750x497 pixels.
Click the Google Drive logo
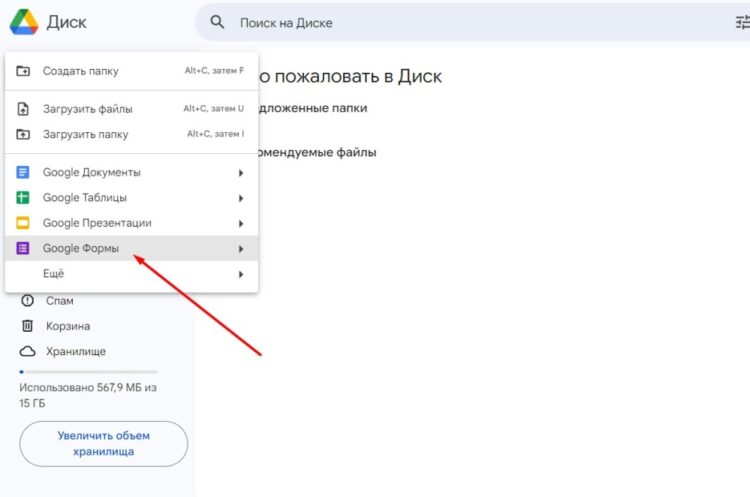[x=24, y=22]
